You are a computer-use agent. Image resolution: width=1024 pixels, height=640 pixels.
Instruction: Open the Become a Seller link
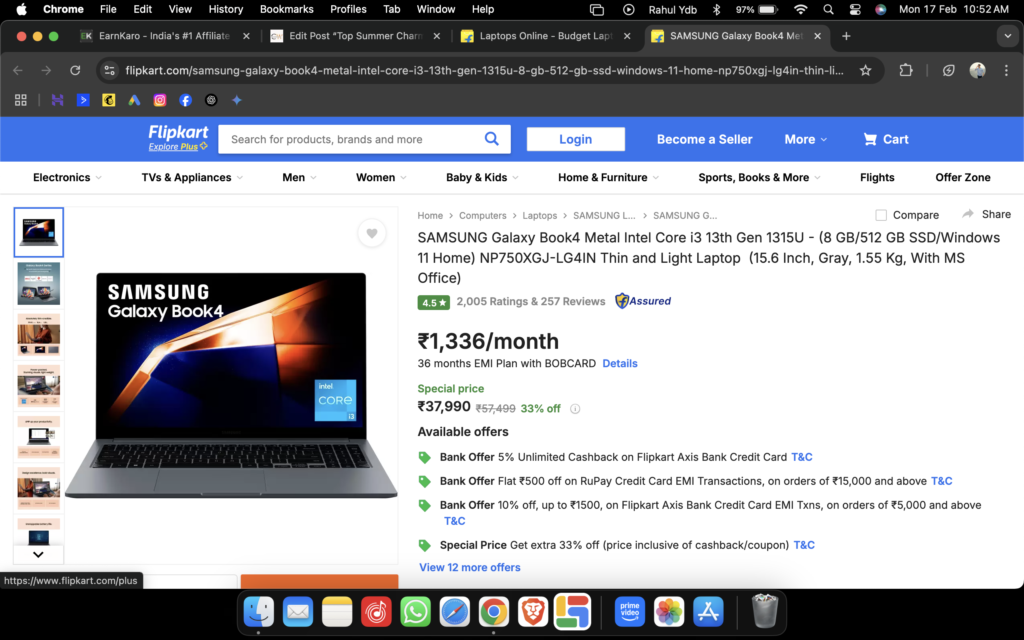[704, 139]
